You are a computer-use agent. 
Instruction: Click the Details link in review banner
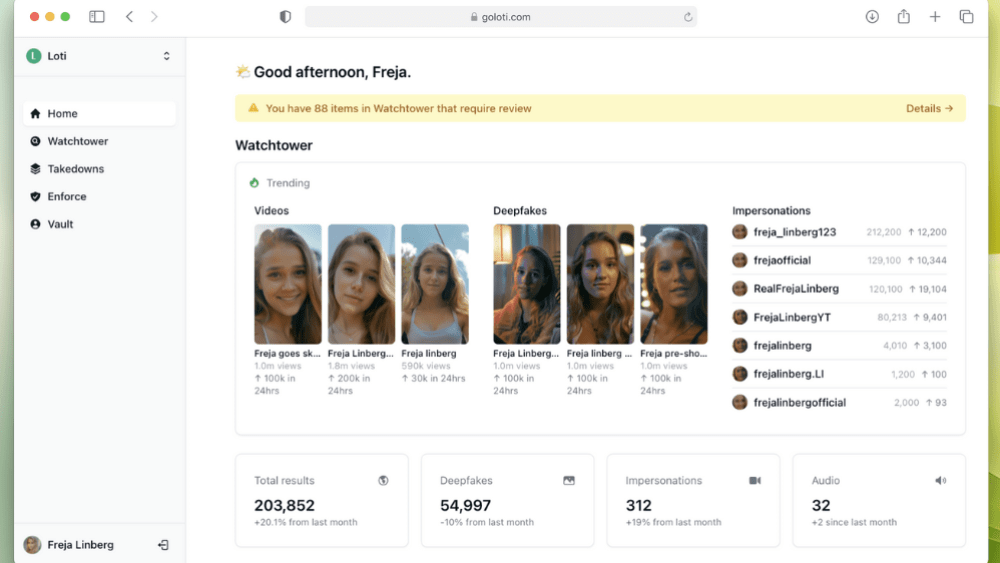[x=929, y=108]
